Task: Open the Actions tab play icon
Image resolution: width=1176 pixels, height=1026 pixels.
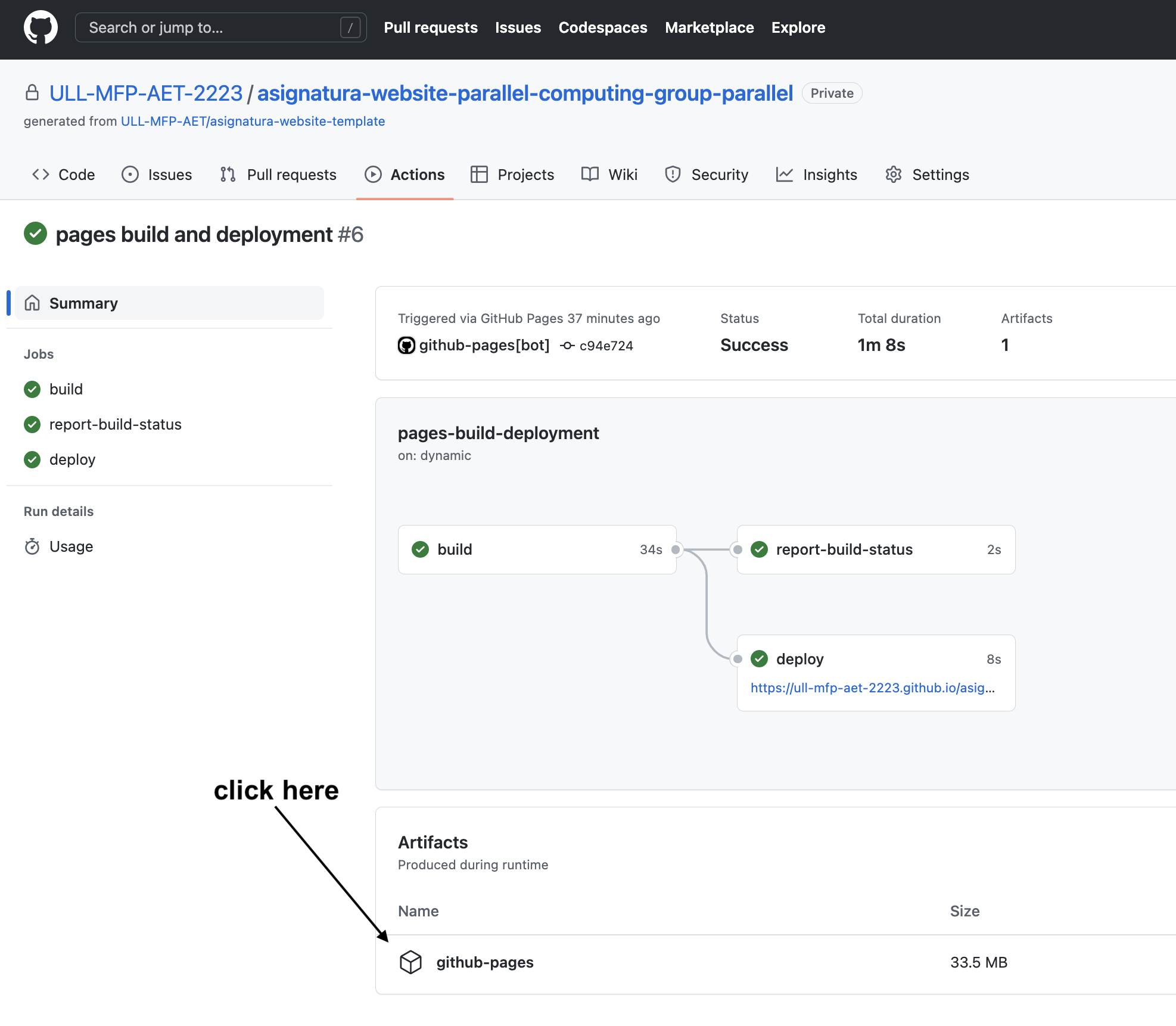Action: 373,174
